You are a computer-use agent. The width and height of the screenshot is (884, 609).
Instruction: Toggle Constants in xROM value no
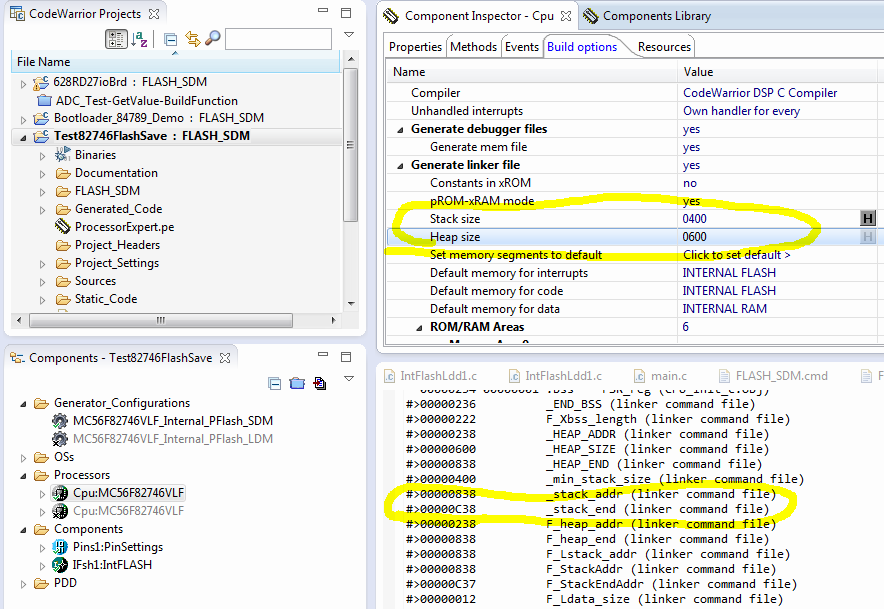click(x=689, y=183)
